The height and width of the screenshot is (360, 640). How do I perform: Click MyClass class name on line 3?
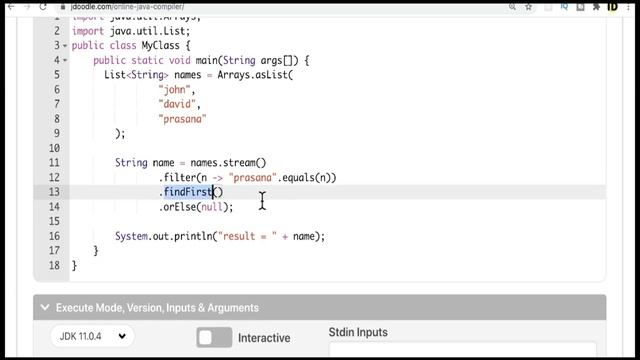point(160,46)
